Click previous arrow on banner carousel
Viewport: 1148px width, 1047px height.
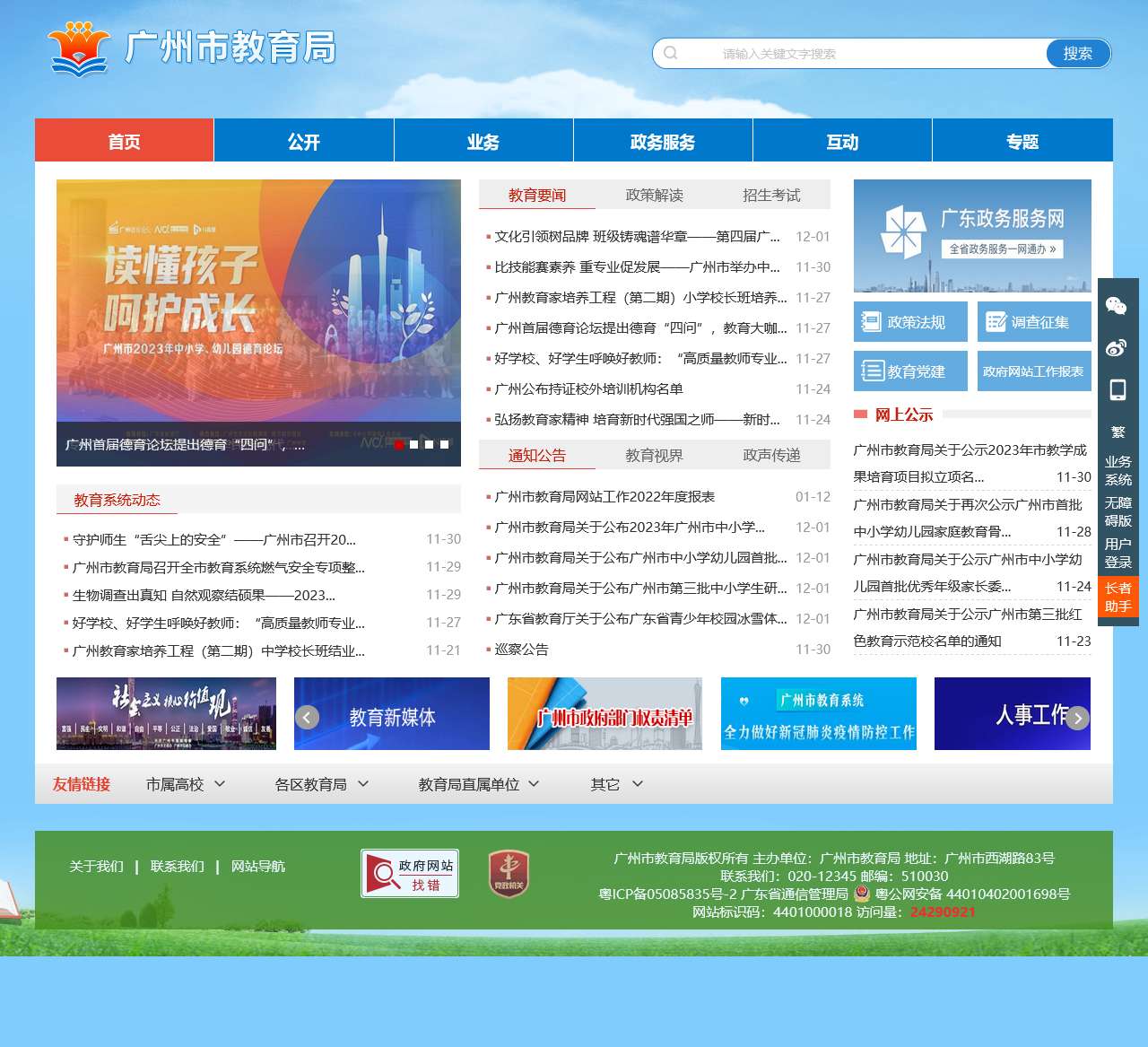[x=308, y=718]
